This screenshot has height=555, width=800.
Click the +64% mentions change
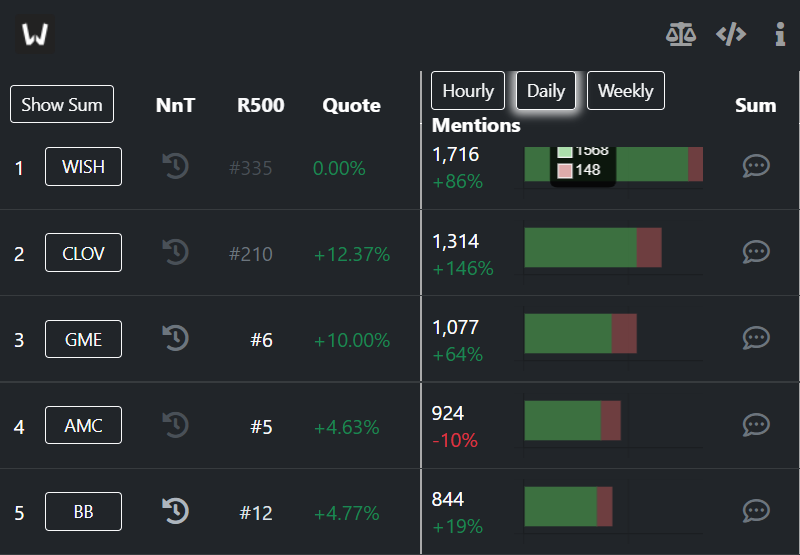point(457,355)
